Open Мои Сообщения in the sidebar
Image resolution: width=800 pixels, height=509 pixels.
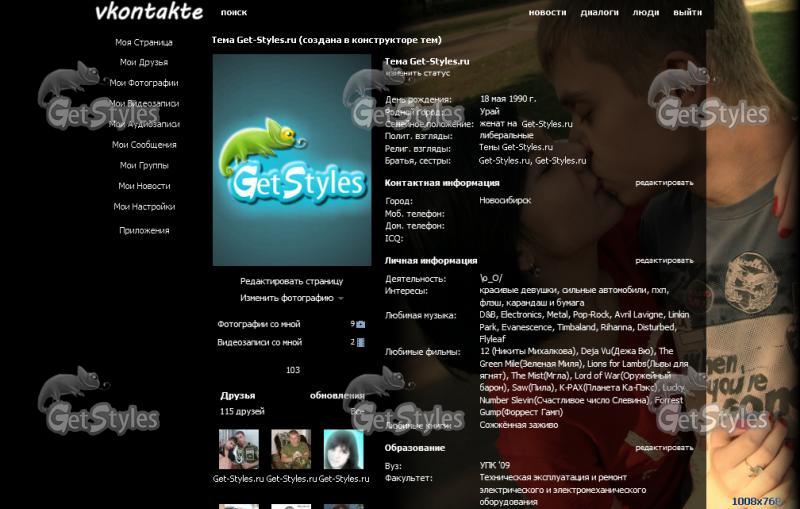[x=144, y=145]
